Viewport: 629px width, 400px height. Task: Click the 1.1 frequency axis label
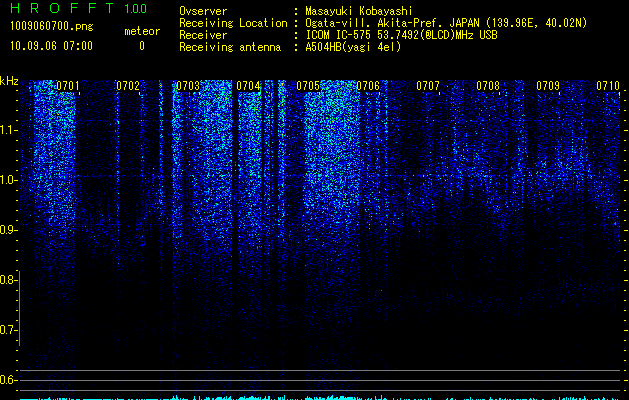[x=8, y=130]
